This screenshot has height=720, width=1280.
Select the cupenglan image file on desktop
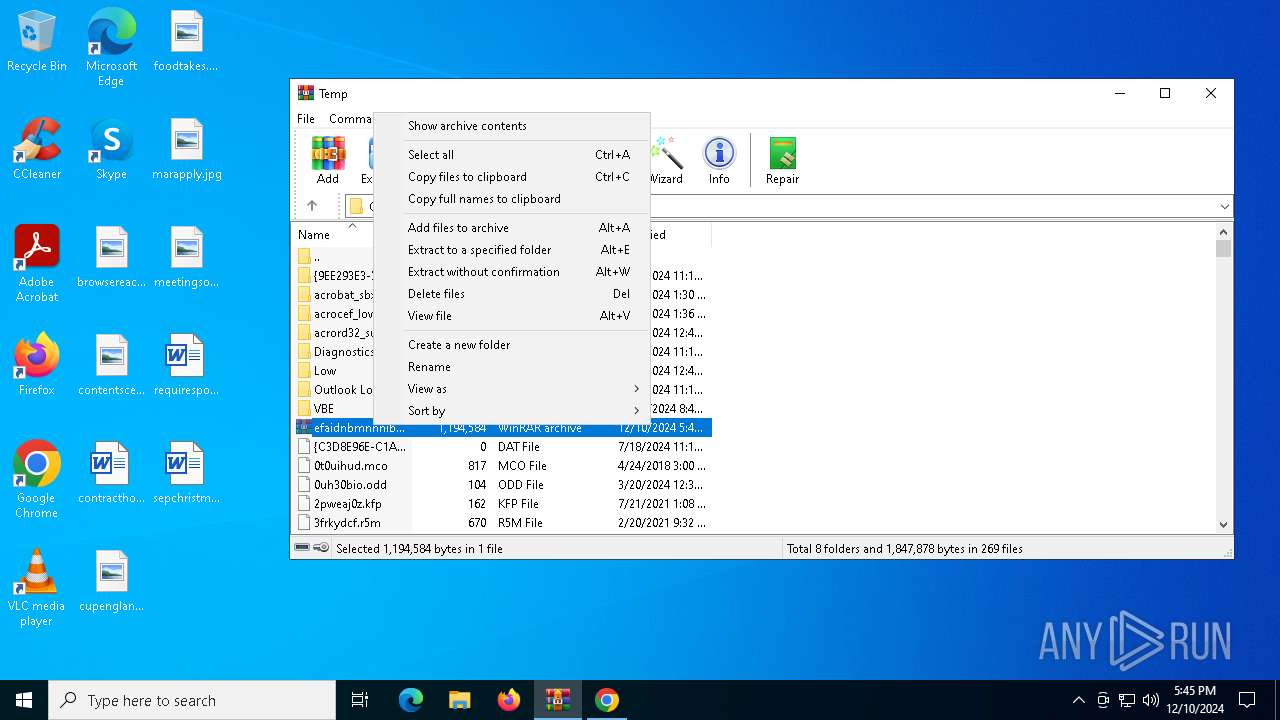coord(111,581)
